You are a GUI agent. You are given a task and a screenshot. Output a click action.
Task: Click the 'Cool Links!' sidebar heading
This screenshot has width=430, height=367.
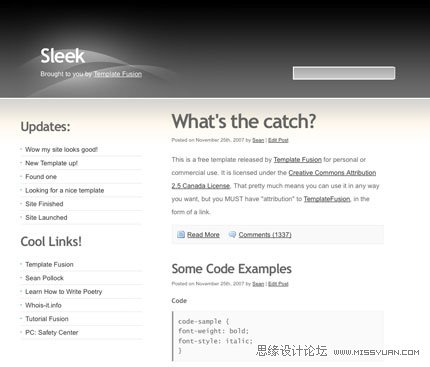click(x=51, y=242)
